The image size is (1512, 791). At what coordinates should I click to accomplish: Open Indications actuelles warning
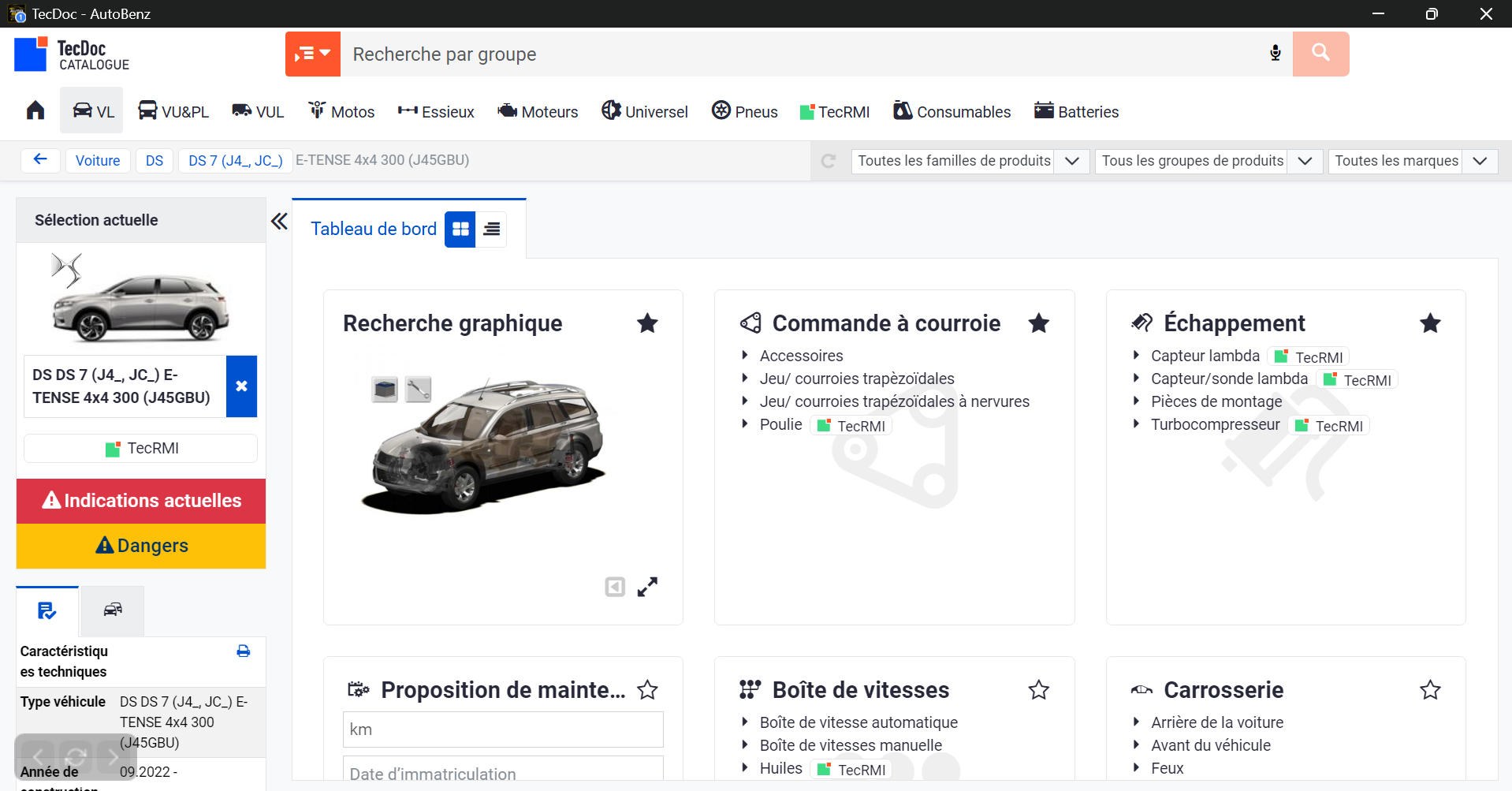141,501
